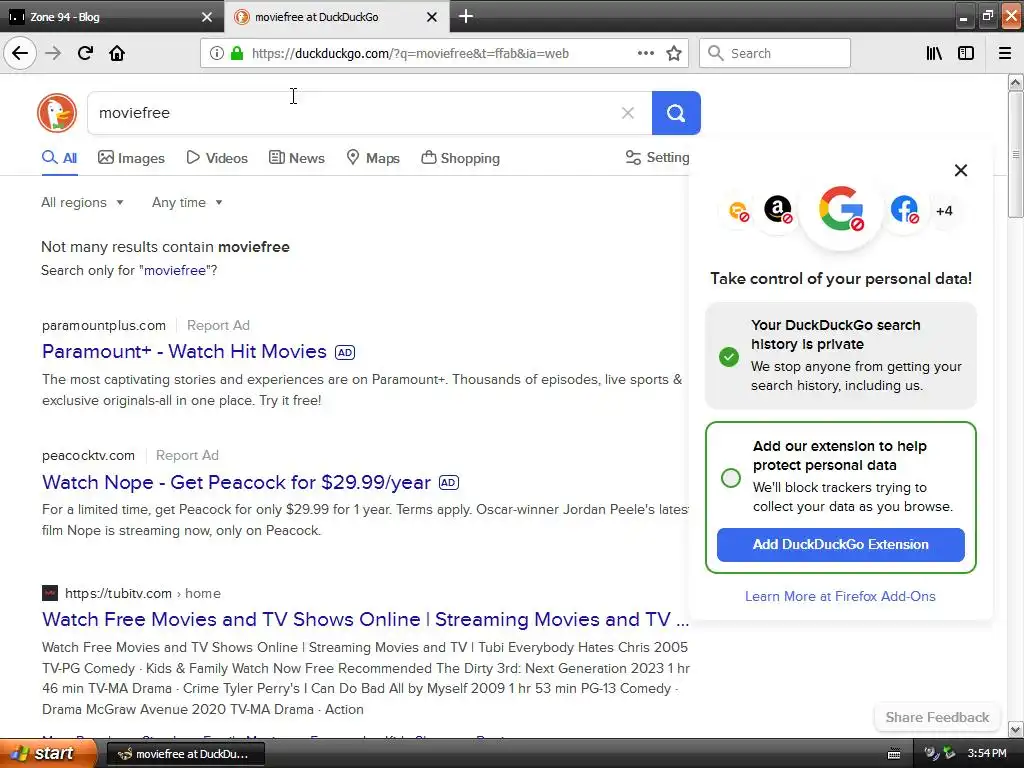This screenshot has width=1024, height=768.
Task: Click the peacocktv.com domain text
Action: [x=88, y=455]
